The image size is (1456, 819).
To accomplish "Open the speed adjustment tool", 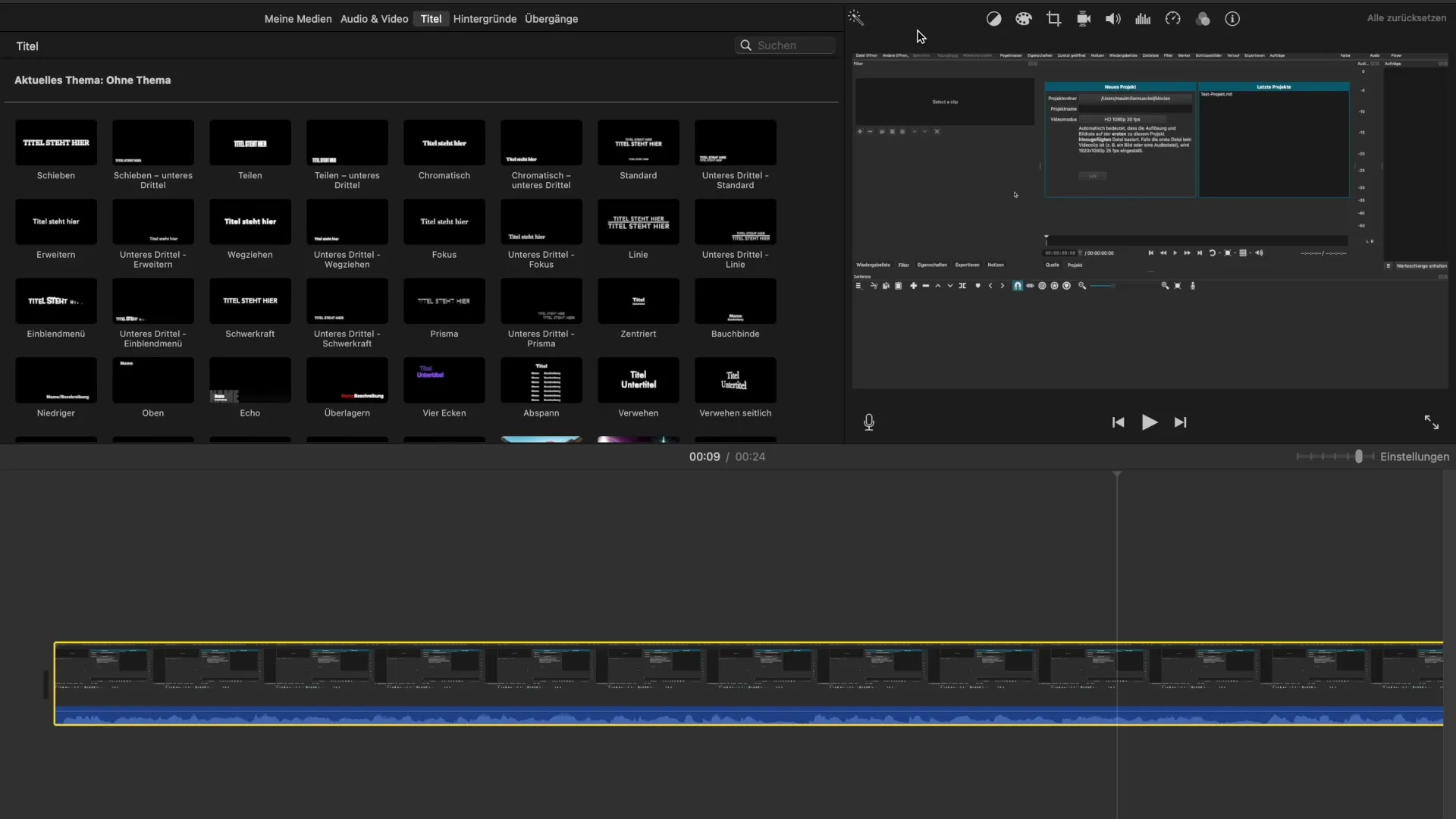I will (x=1173, y=19).
